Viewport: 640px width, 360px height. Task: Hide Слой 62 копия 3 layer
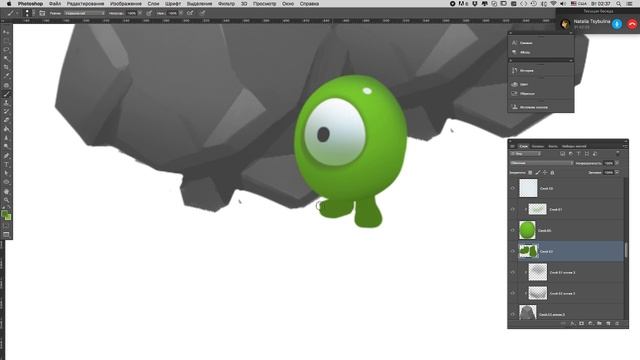(x=513, y=293)
